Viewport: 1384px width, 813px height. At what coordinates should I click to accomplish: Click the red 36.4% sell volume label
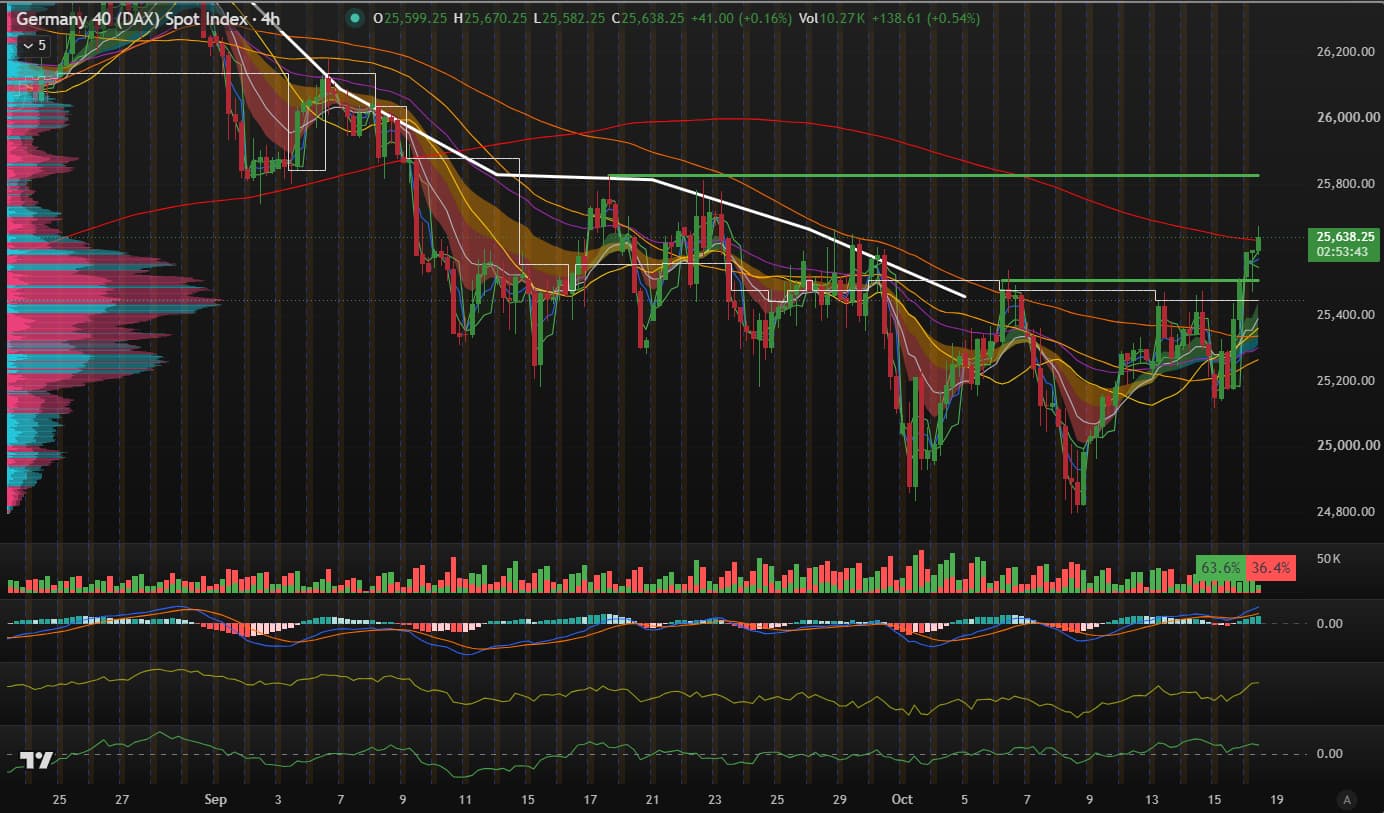point(1270,568)
